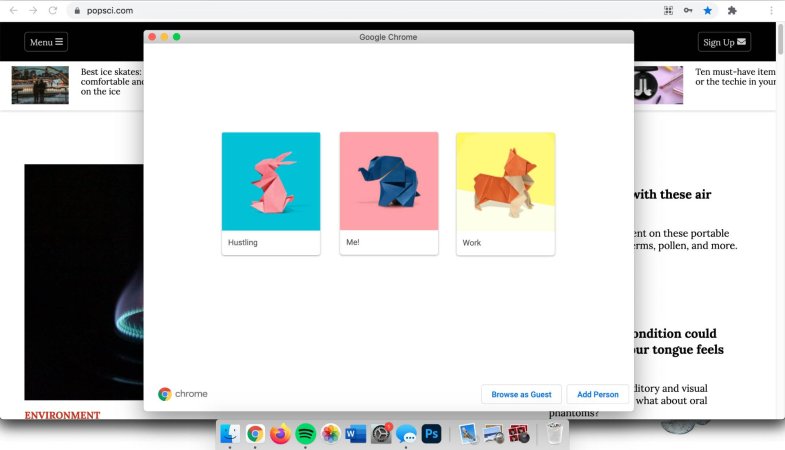Viewport: 785px width, 450px height.
Task: Open the popsci Menu
Action: tap(46, 42)
